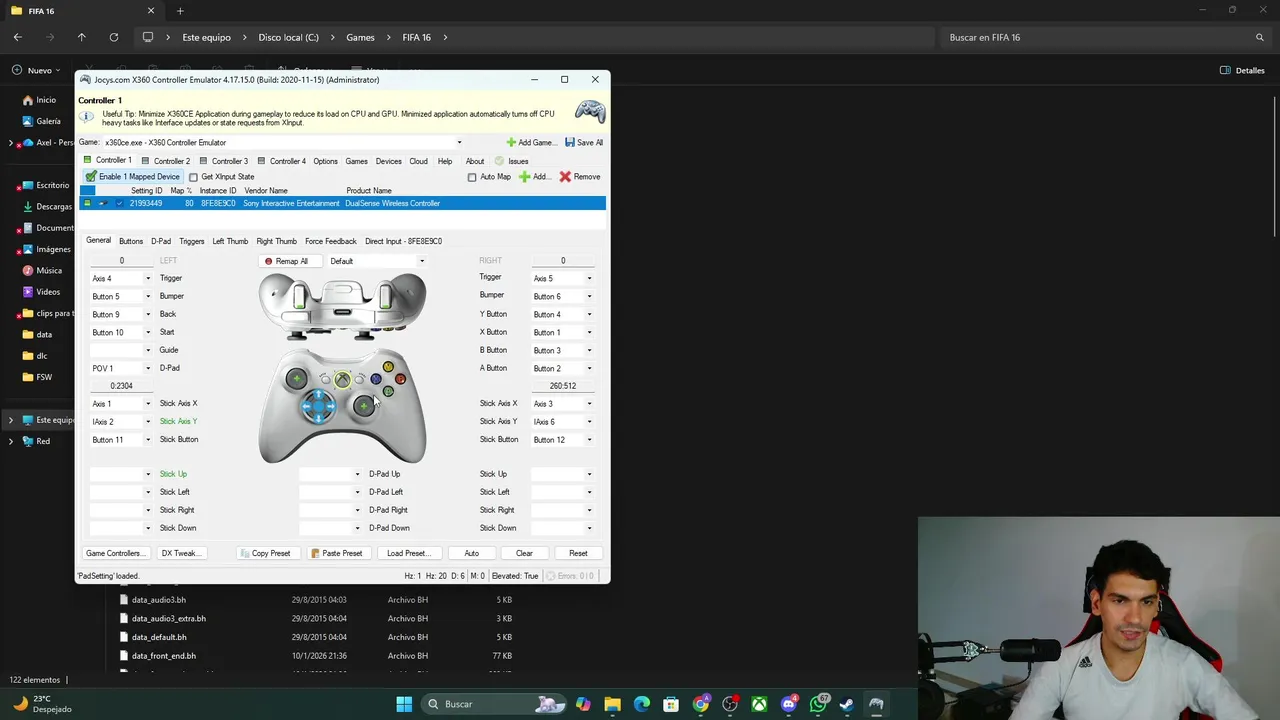Toggle the Get XInput State checkbox
The width and height of the screenshot is (1280, 720).
coord(194,177)
